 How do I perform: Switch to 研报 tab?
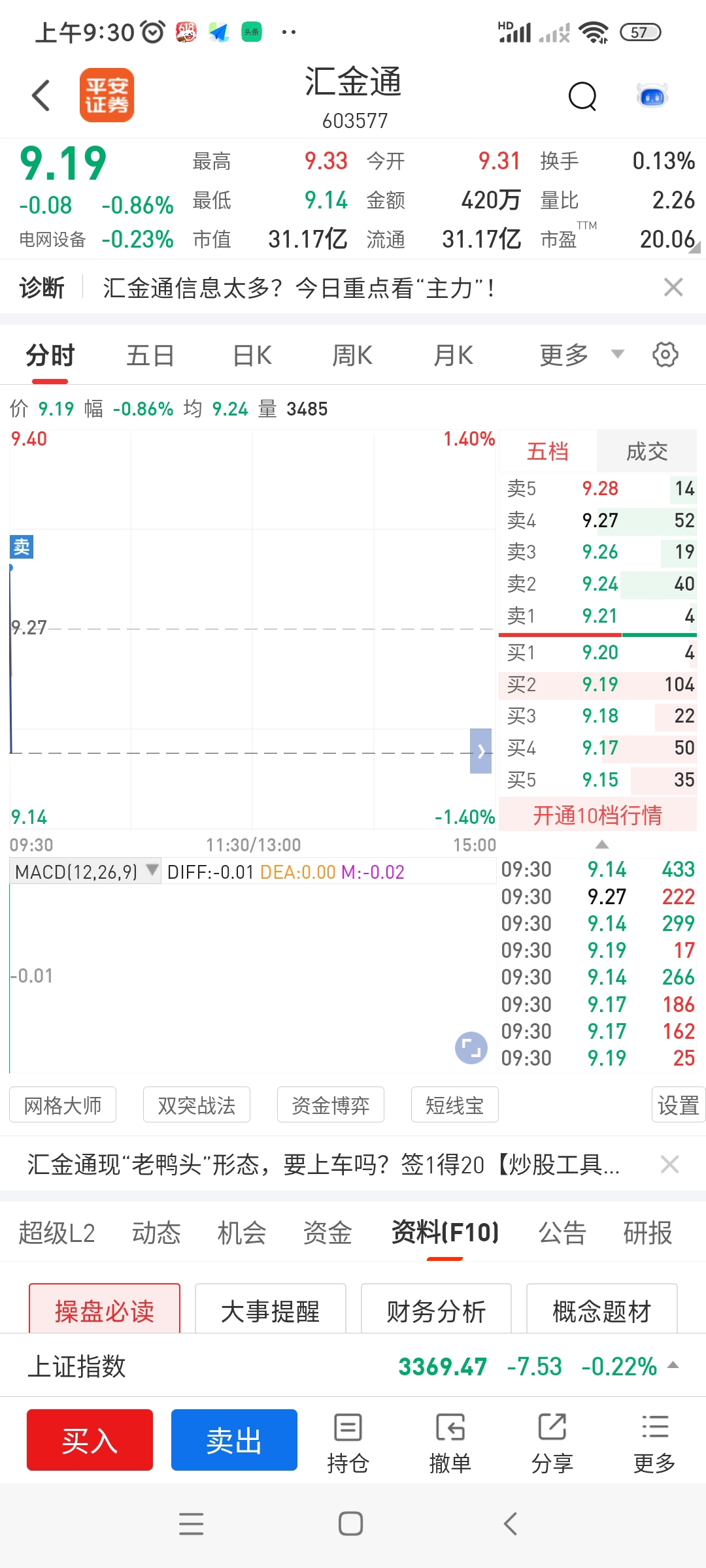[x=648, y=1233]
